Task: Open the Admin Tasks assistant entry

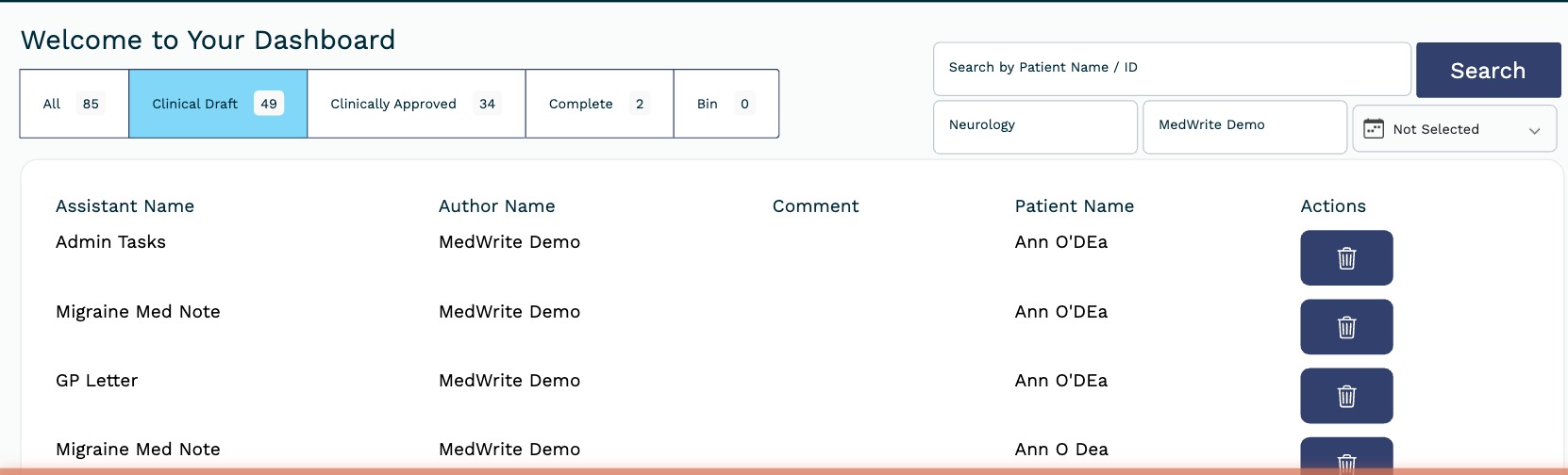Action: point(110,242)
